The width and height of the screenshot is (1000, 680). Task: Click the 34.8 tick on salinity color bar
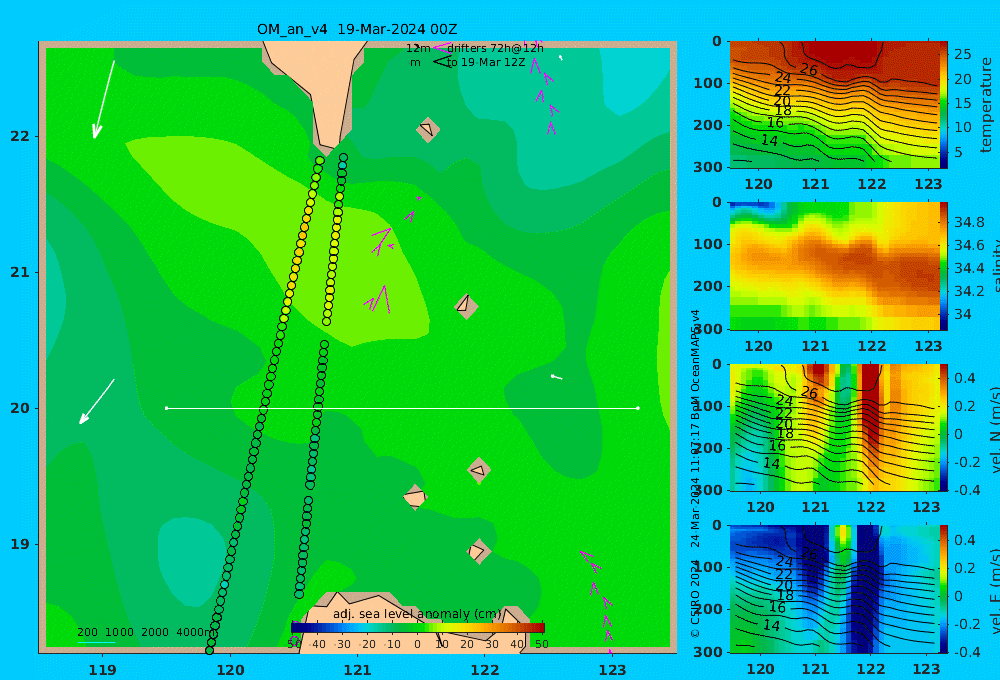pyautogui.click(x=969, y=222)
